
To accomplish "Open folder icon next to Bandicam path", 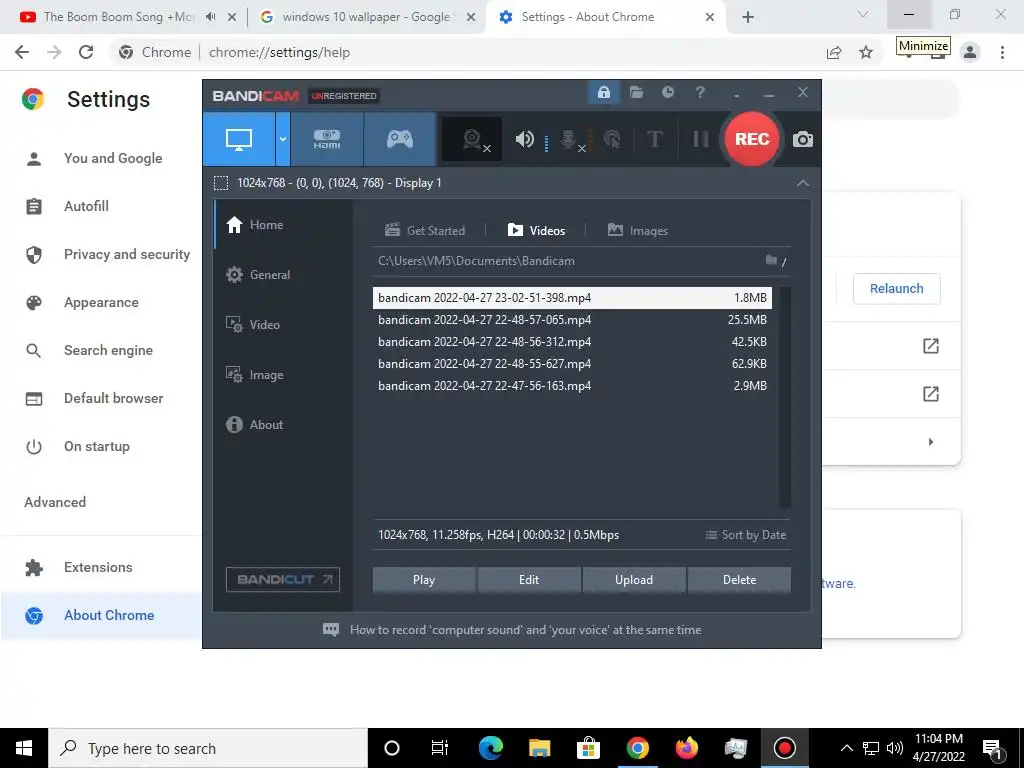I will pyautogui.click(x=771, y=261).
